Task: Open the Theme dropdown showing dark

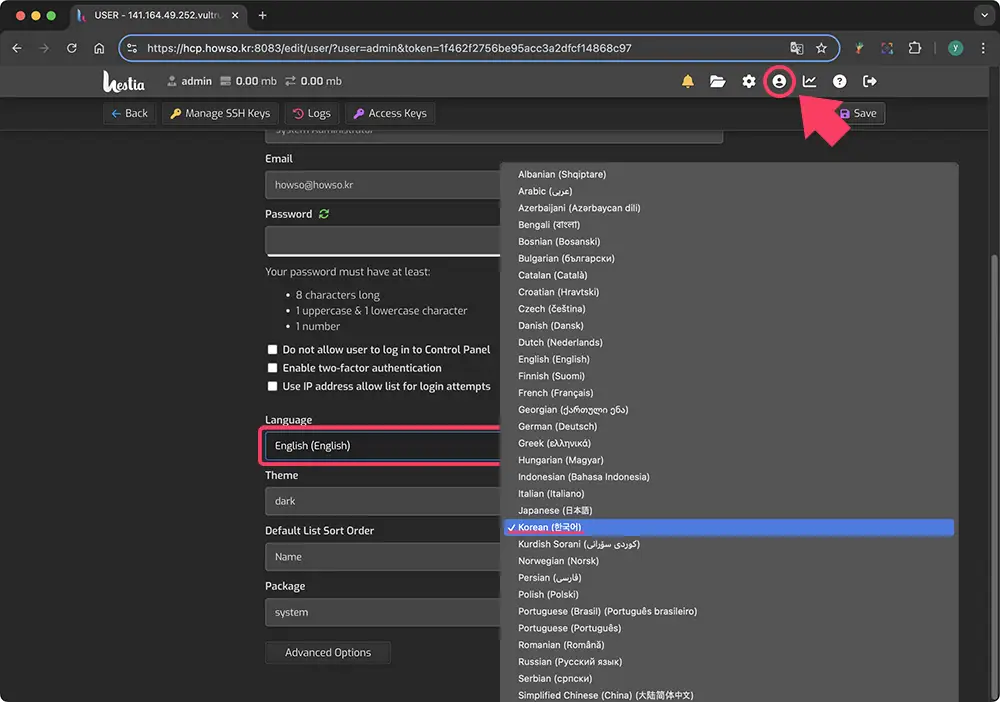Action: tap(382, 501)
